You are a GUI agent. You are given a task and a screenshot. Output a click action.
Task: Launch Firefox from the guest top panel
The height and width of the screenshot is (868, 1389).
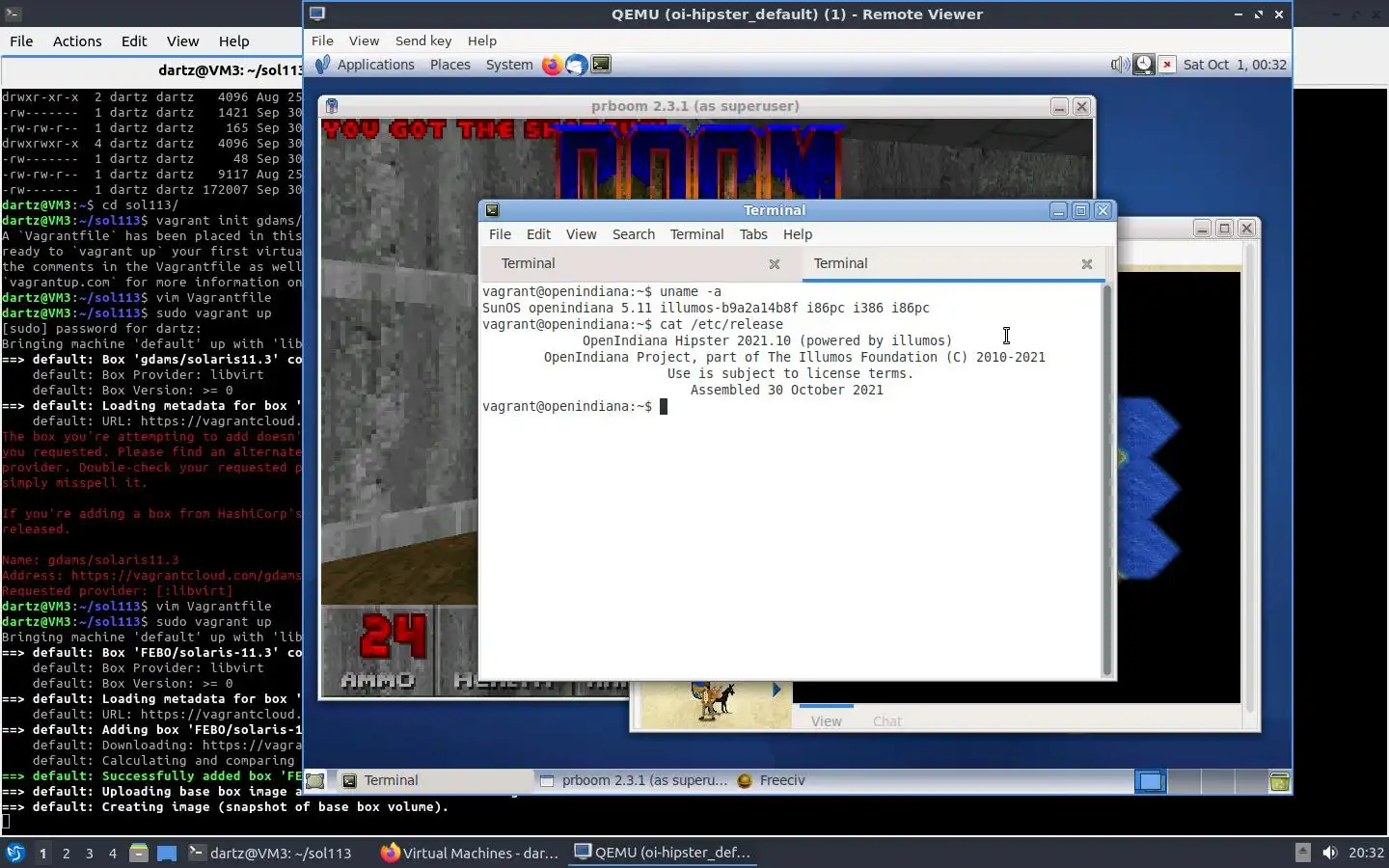point(552,65)
